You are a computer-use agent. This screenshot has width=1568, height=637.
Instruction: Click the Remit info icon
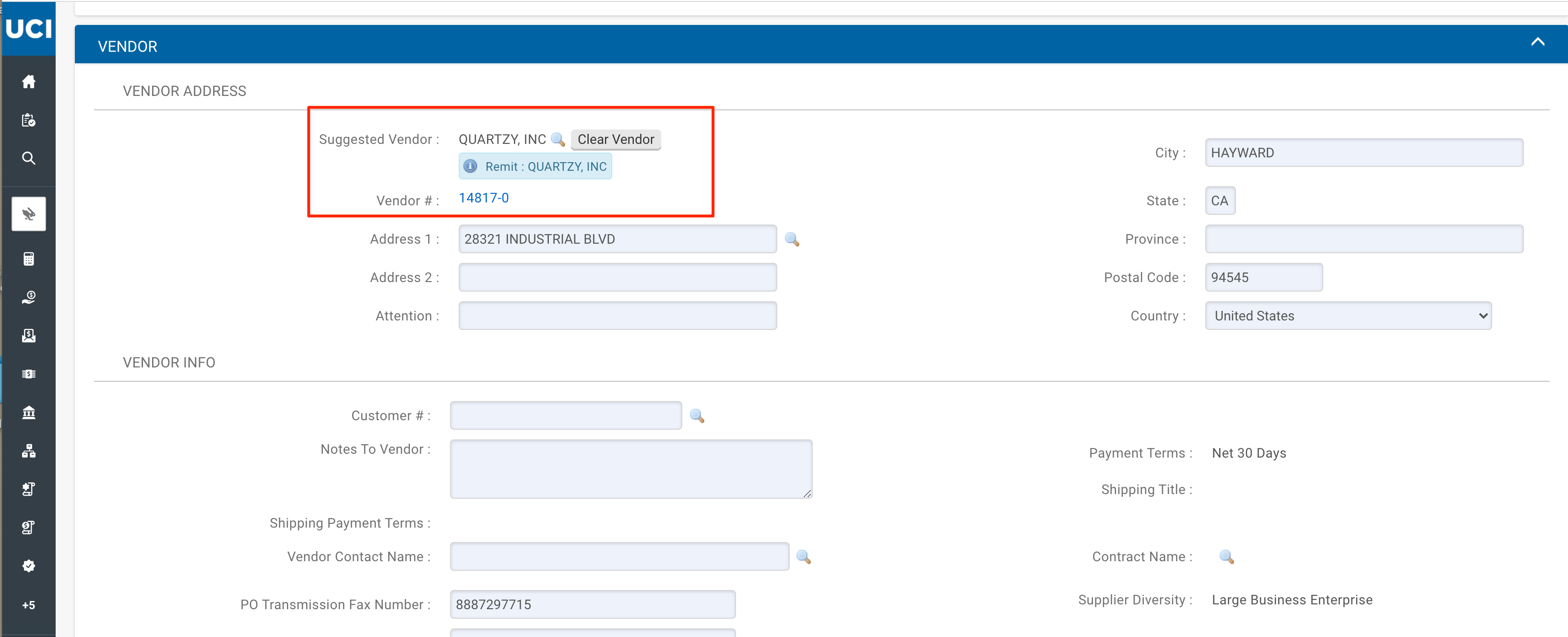(x=471, y=166)
